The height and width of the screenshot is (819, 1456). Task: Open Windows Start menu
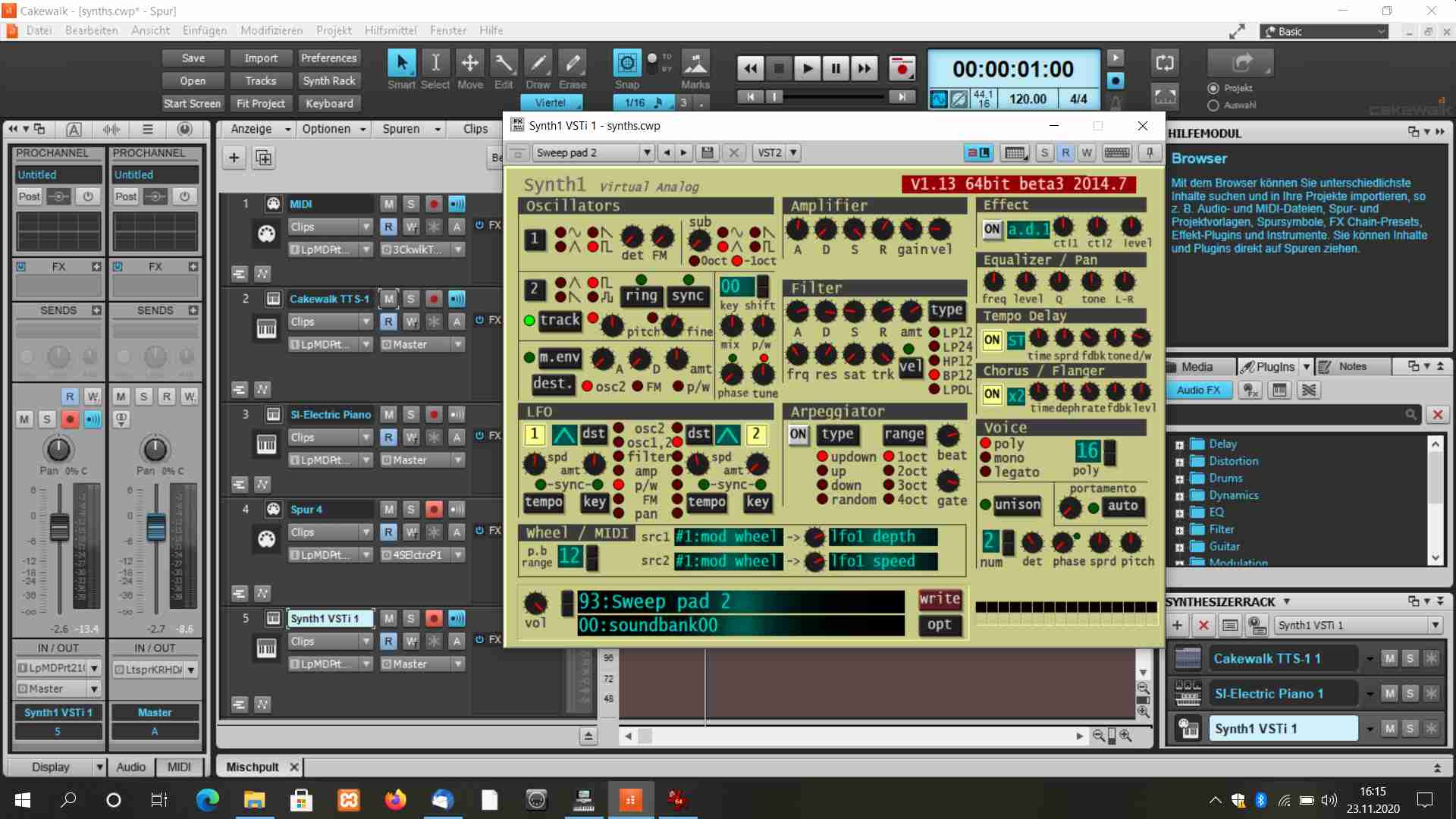click(x=22, y=799)
